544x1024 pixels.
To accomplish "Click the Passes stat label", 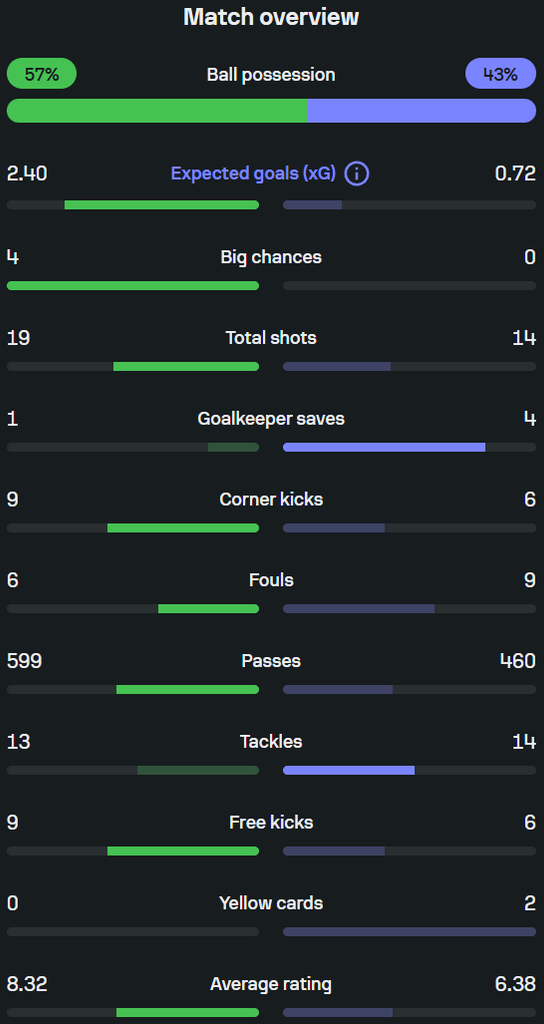I will click(x=271, y=661).
